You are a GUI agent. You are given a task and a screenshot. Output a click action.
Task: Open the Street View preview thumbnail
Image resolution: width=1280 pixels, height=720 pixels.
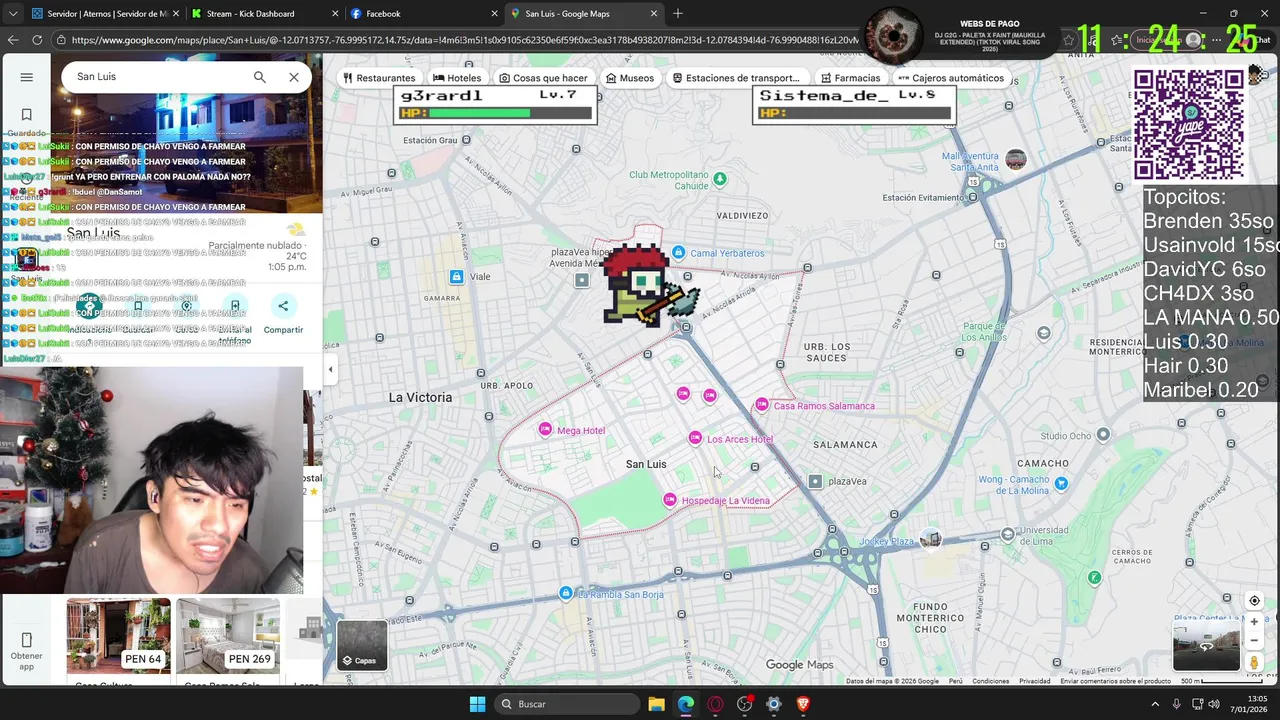pyautogui.click(x=1206, y=645)
